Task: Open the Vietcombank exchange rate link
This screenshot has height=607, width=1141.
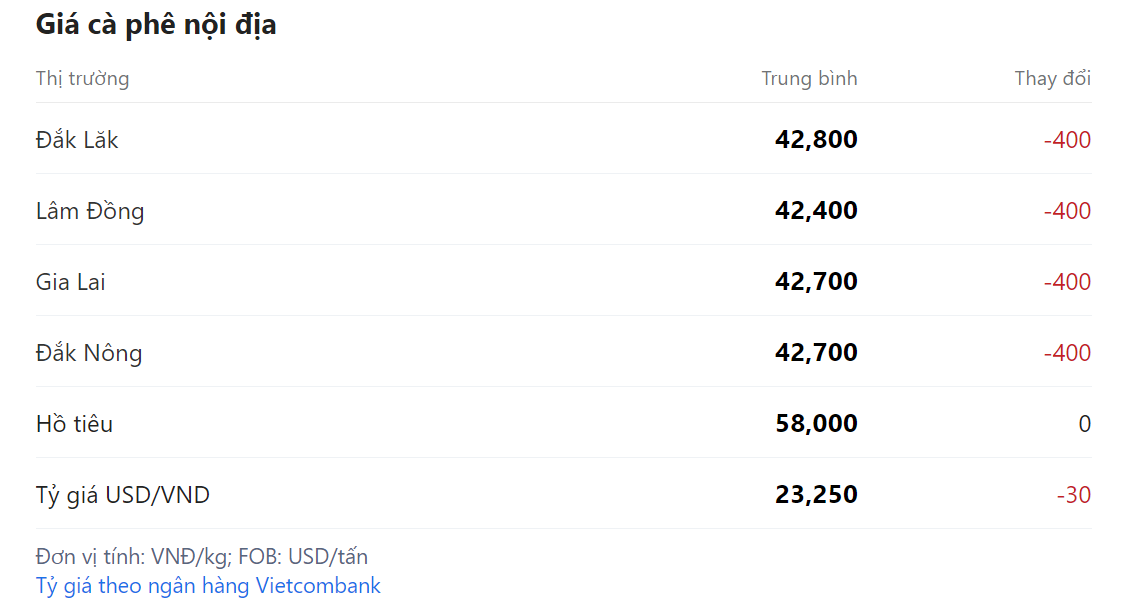Action: click(208, 586)
